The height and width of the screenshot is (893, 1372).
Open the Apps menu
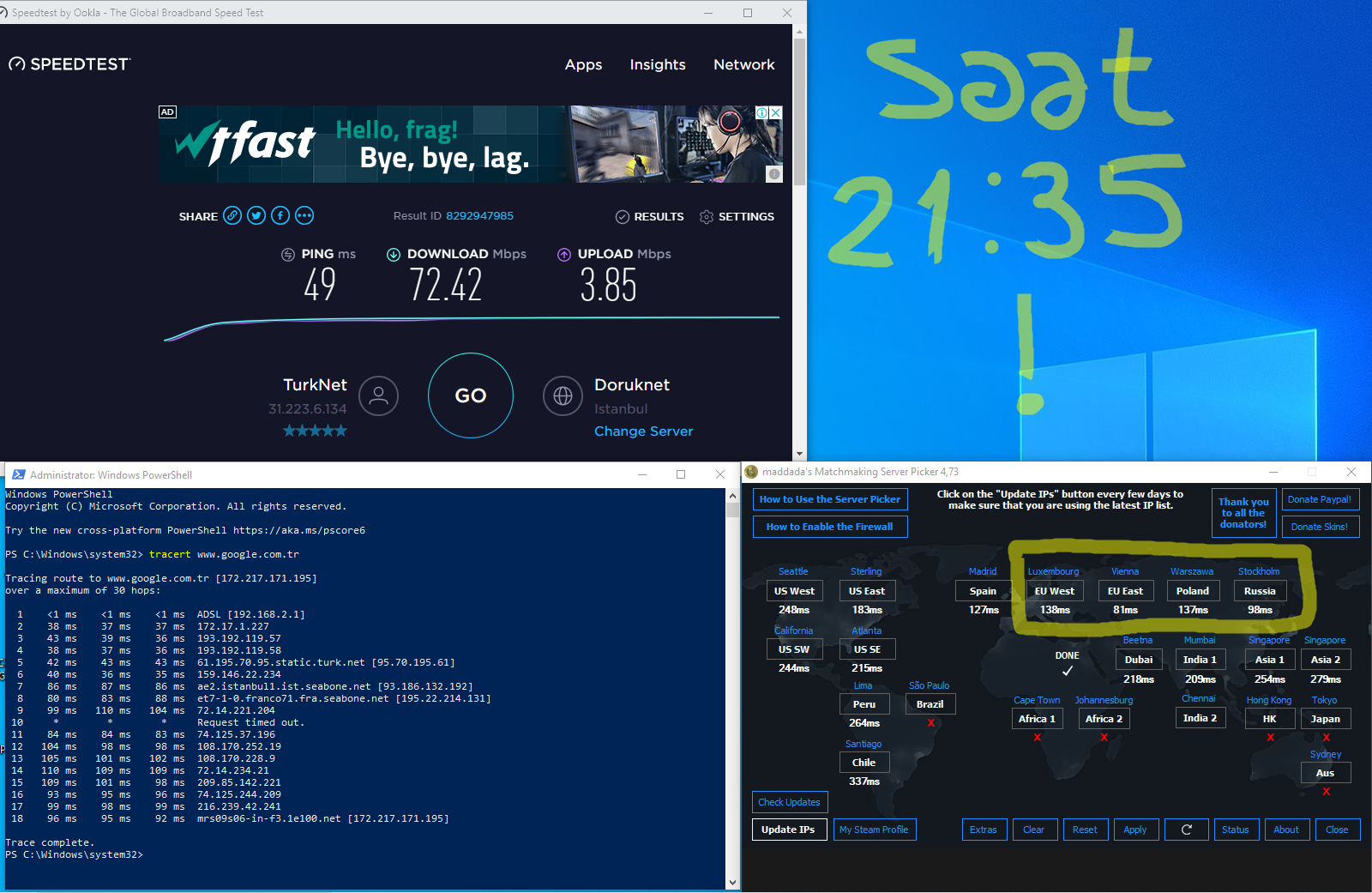click(583, 64)
